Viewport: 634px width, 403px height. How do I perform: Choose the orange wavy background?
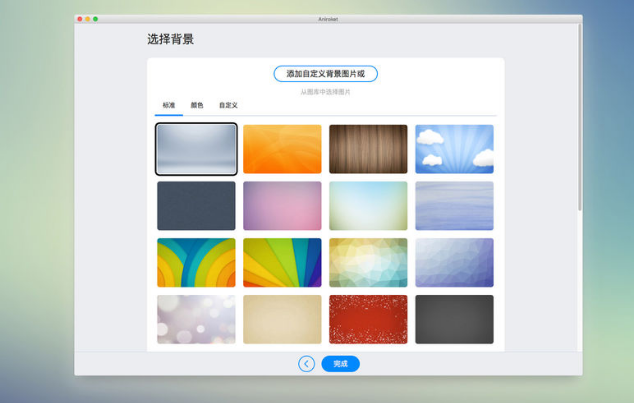point(282,149)
